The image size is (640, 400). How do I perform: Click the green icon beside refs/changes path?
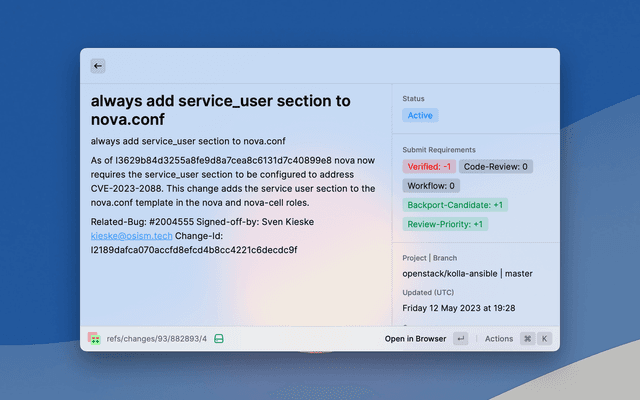[219, 339]
